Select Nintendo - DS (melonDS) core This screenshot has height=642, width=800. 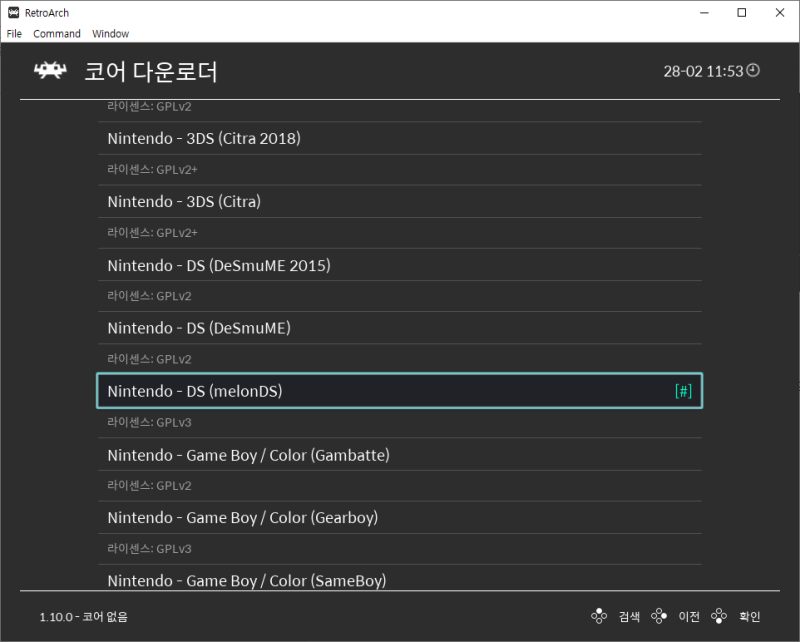400,391
